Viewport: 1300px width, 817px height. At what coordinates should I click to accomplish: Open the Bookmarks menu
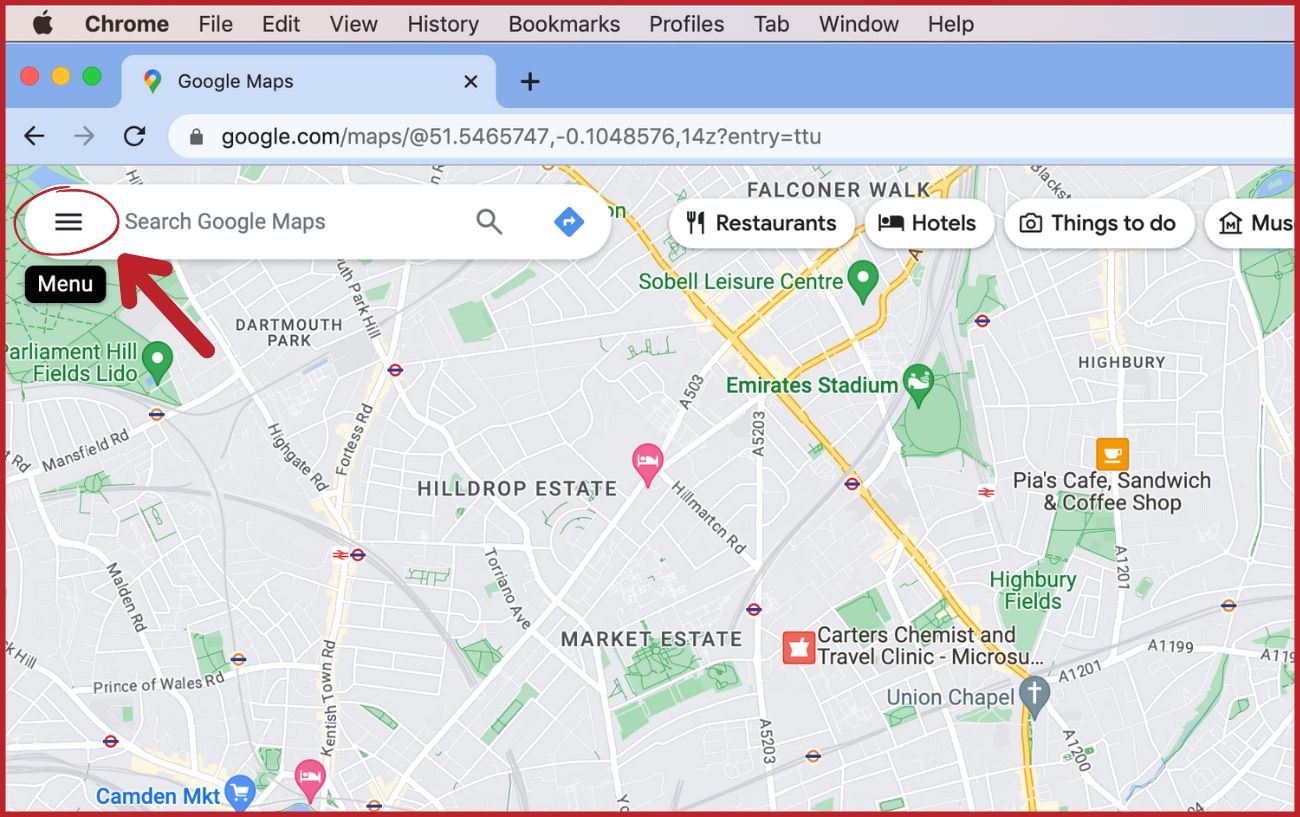point(564,23)
